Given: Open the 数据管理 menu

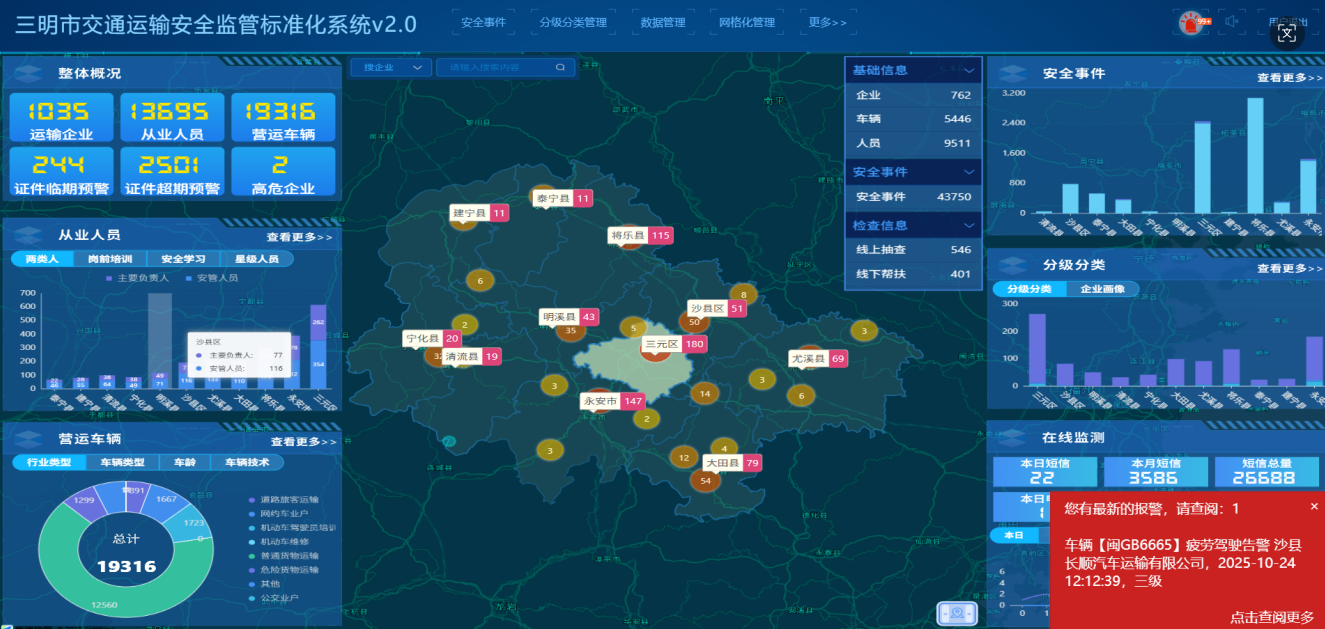Looking at the screenshot, I should point(663,22).
